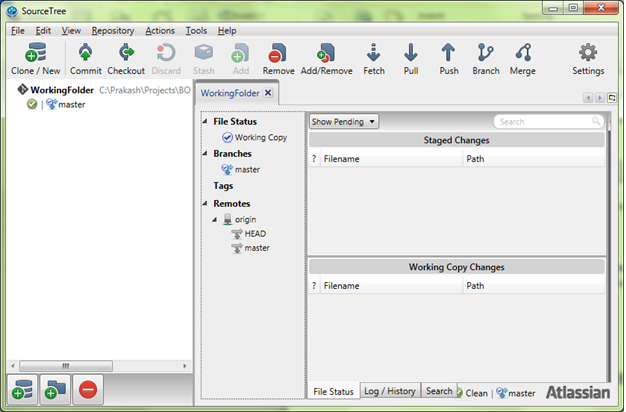
Task: Sort Working Copy Changes by Filename column
Action: pyautogui.click(x=391, y=286)
